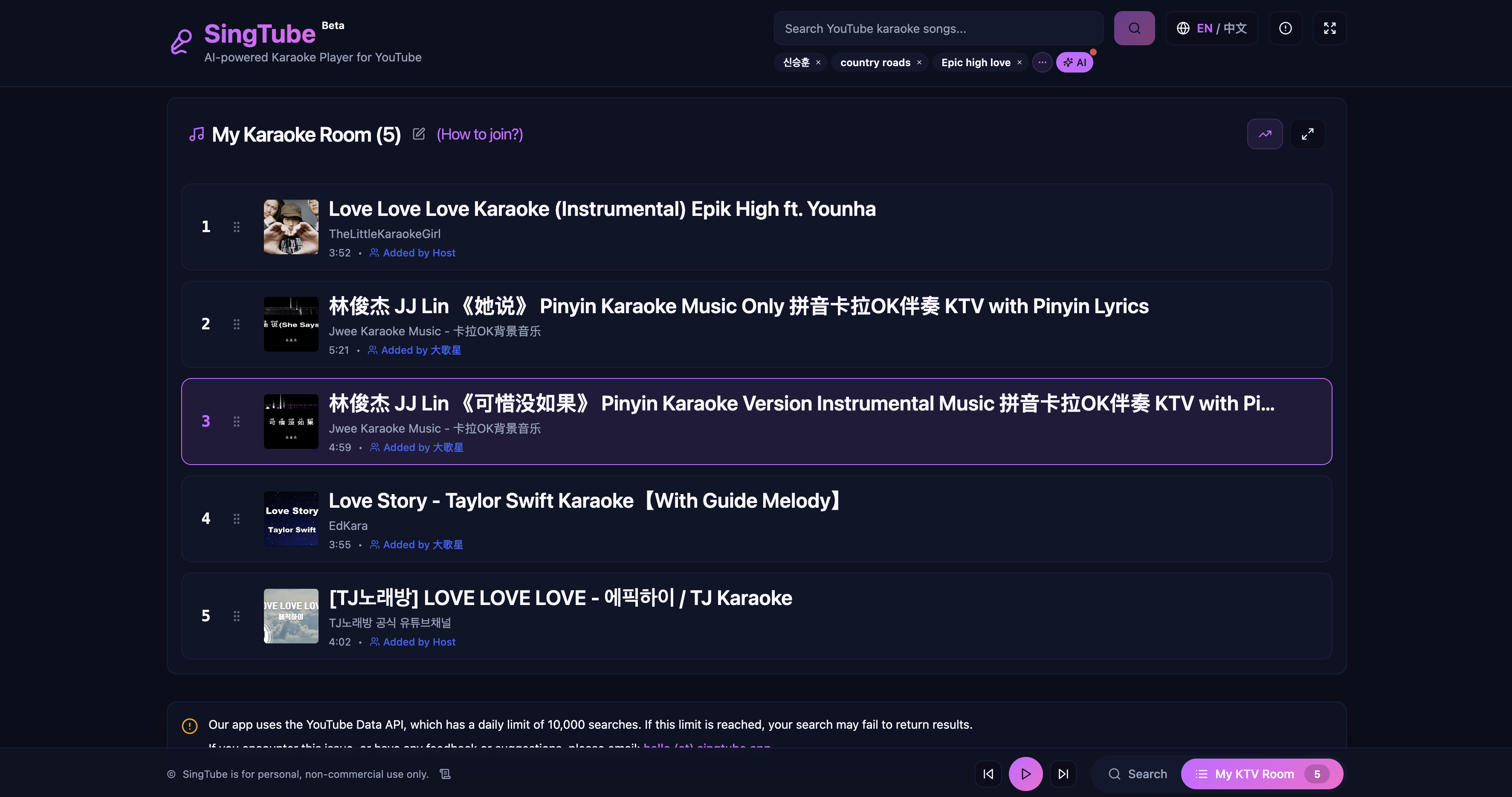Click the resize expand icon next to trending
Viewport: 1512px width, 797px height.
tap(1307, 134)
